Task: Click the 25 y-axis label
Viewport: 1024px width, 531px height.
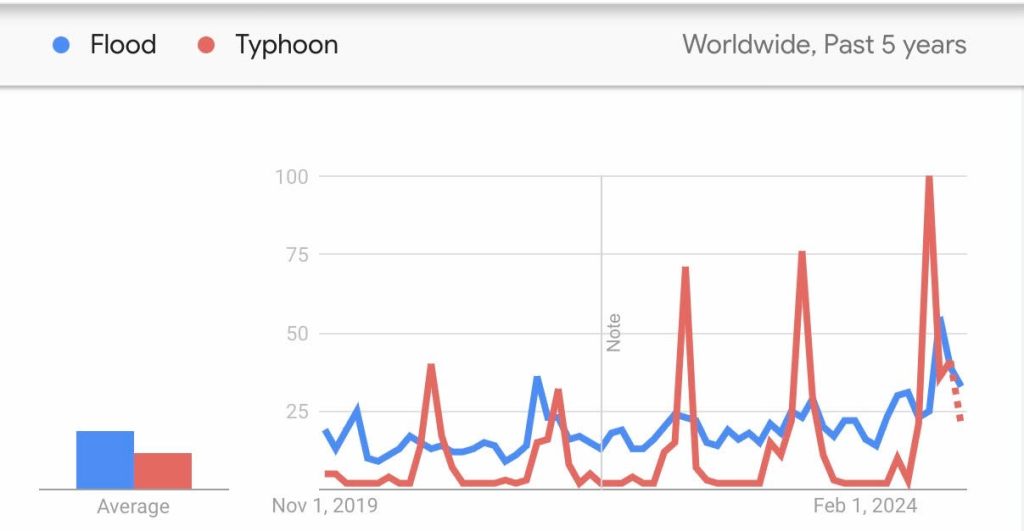Action: [x=295, y=411]
